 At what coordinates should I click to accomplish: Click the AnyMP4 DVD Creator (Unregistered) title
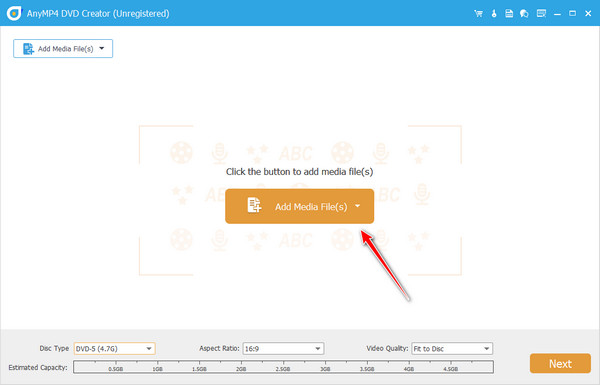98,14
